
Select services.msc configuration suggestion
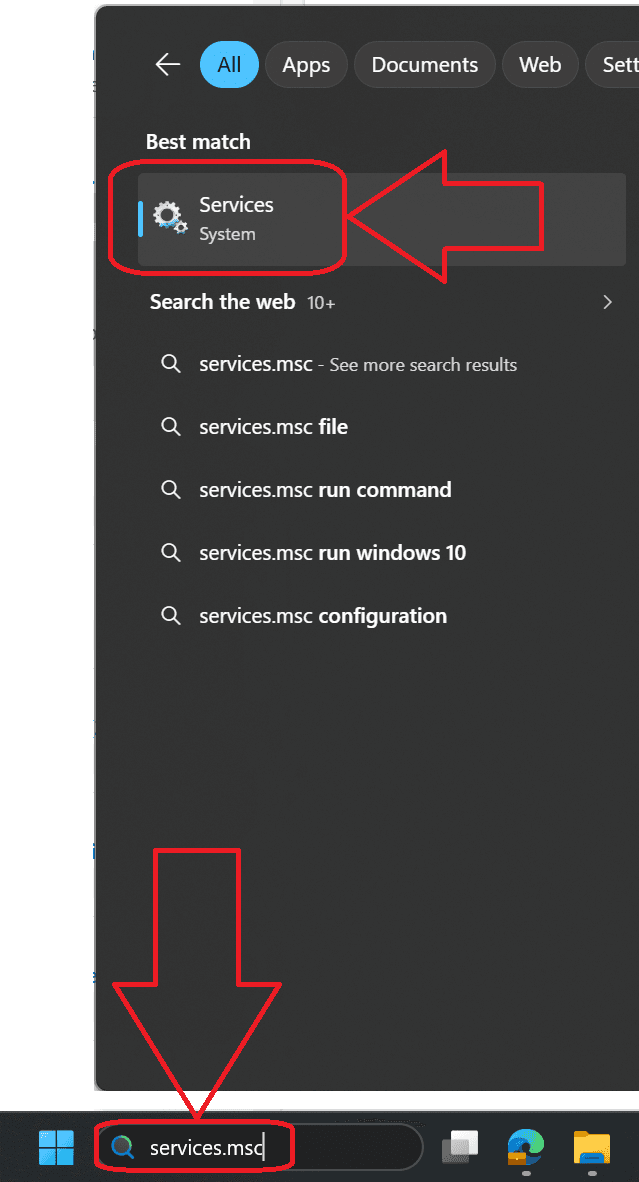pyautogui.click(x=322, y=615)
